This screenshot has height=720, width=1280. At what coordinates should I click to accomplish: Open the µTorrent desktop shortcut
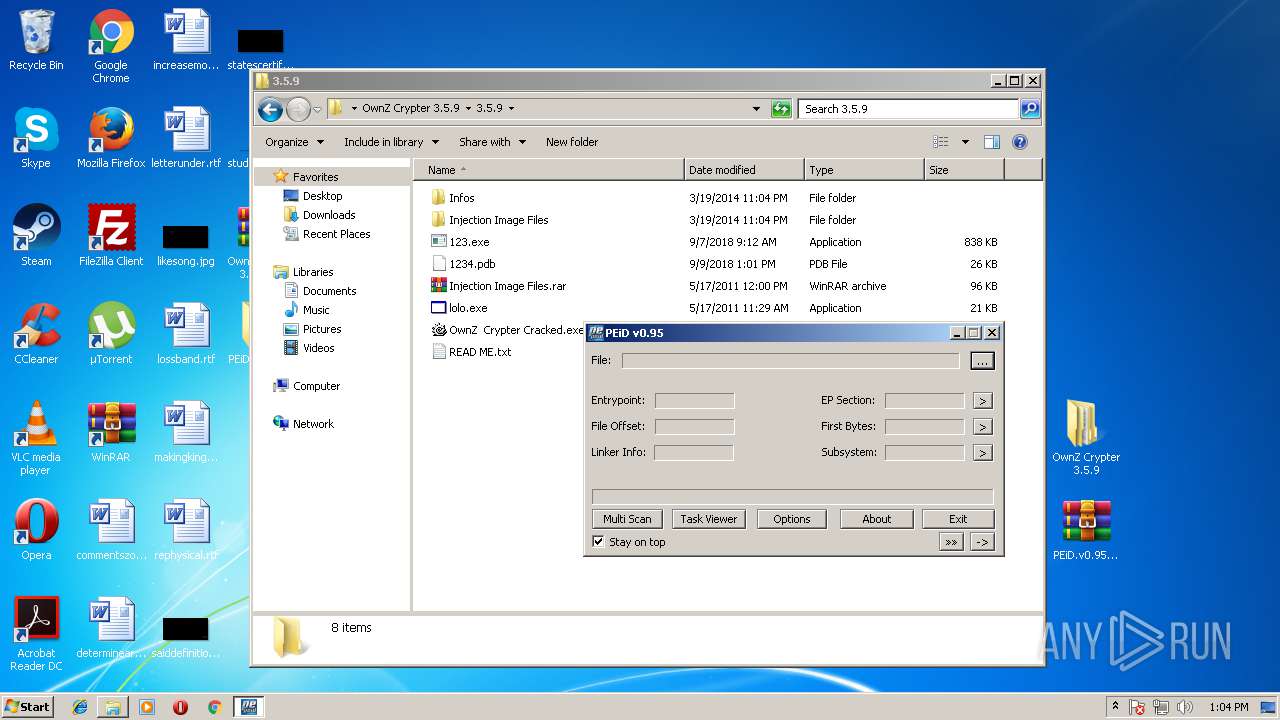coord(111,334)
